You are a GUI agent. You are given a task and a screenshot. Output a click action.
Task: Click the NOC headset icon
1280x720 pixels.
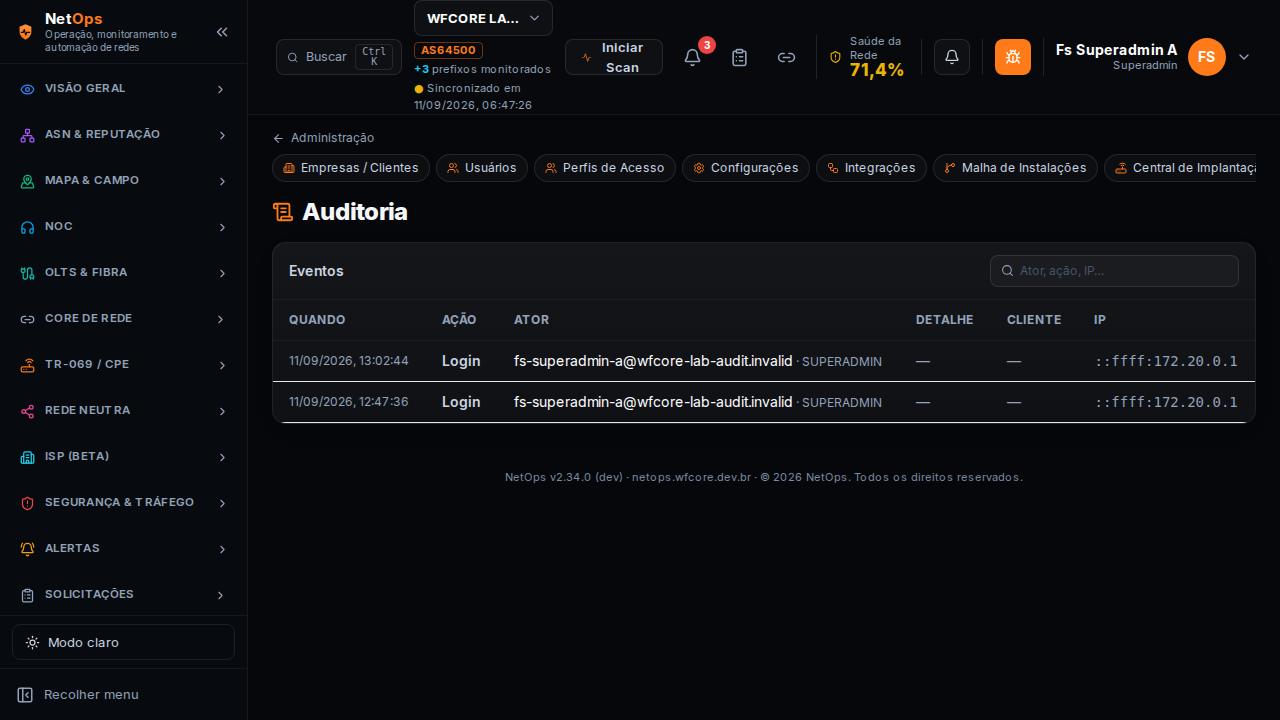27,227
